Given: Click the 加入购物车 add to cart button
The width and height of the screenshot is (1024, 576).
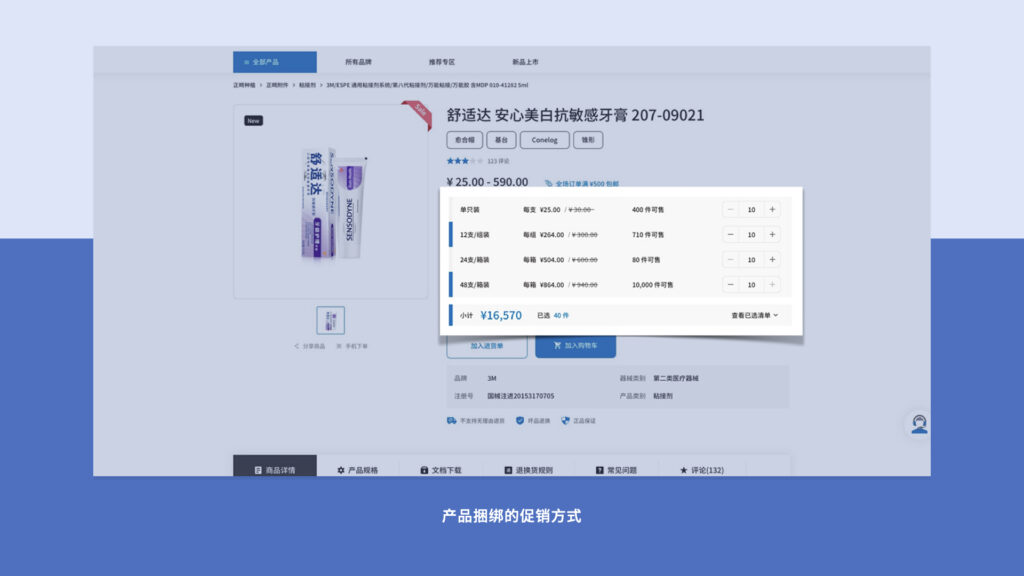Looking at the screenshot, I should 575,345.
